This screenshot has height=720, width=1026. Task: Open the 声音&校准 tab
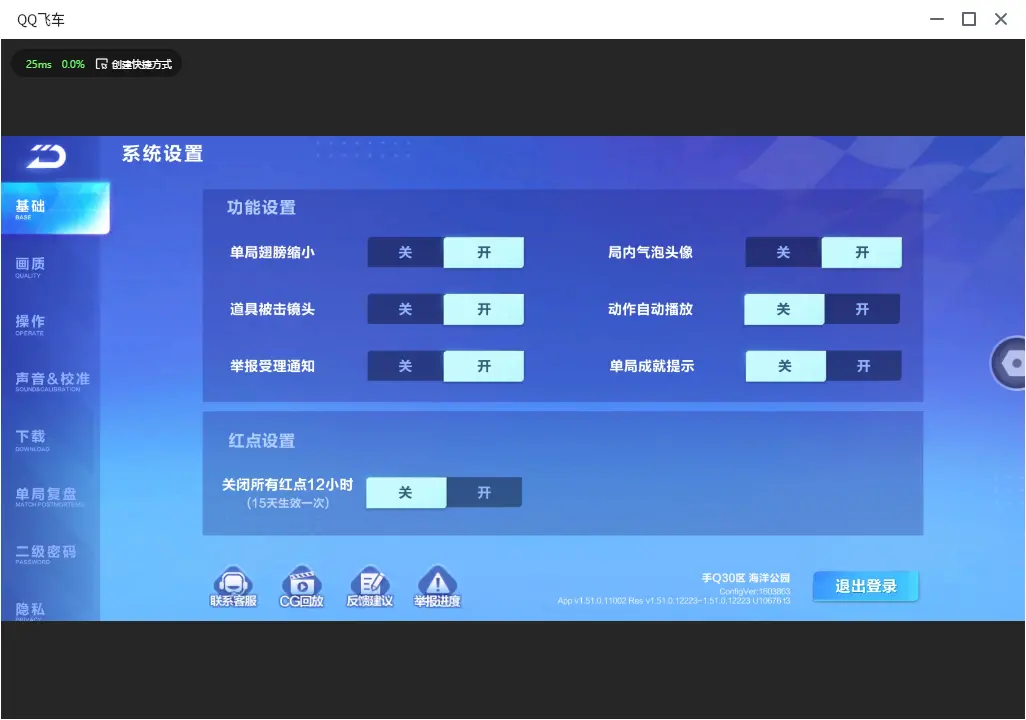click(x=50, y=382)
